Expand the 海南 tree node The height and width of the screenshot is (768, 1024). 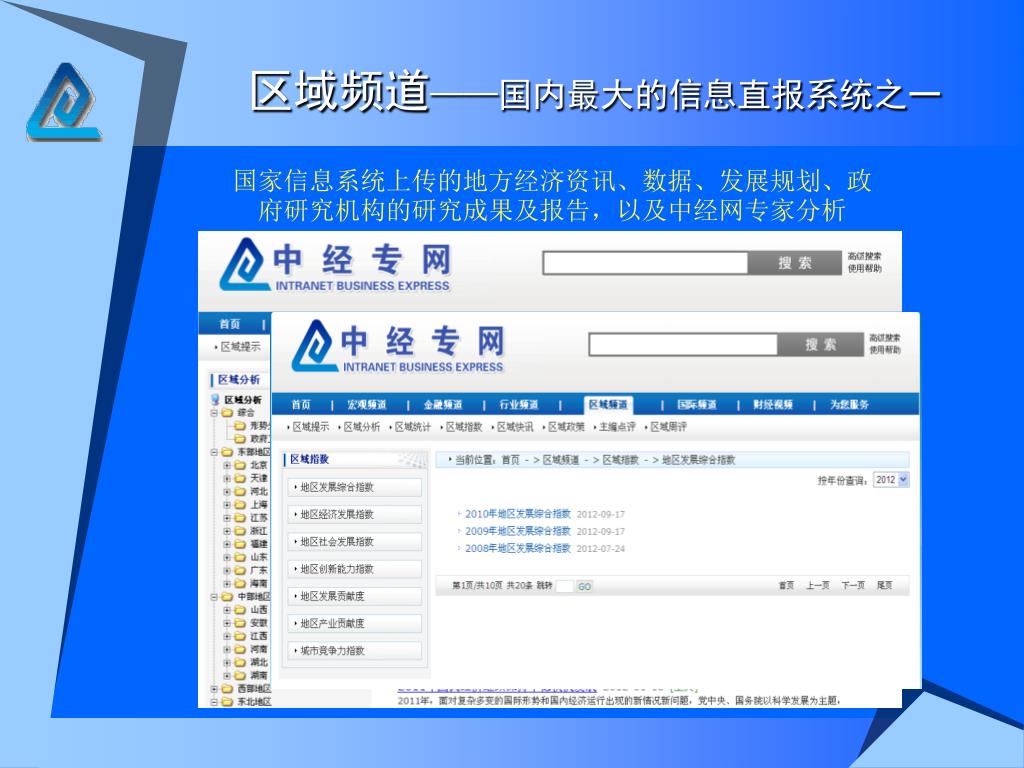227,583
